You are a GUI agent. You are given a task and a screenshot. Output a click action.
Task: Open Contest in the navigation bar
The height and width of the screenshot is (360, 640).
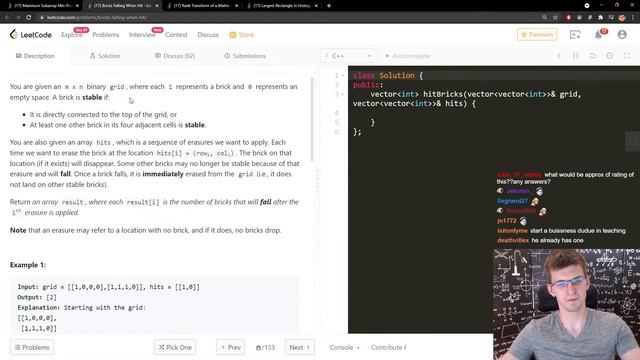point(176,35)
